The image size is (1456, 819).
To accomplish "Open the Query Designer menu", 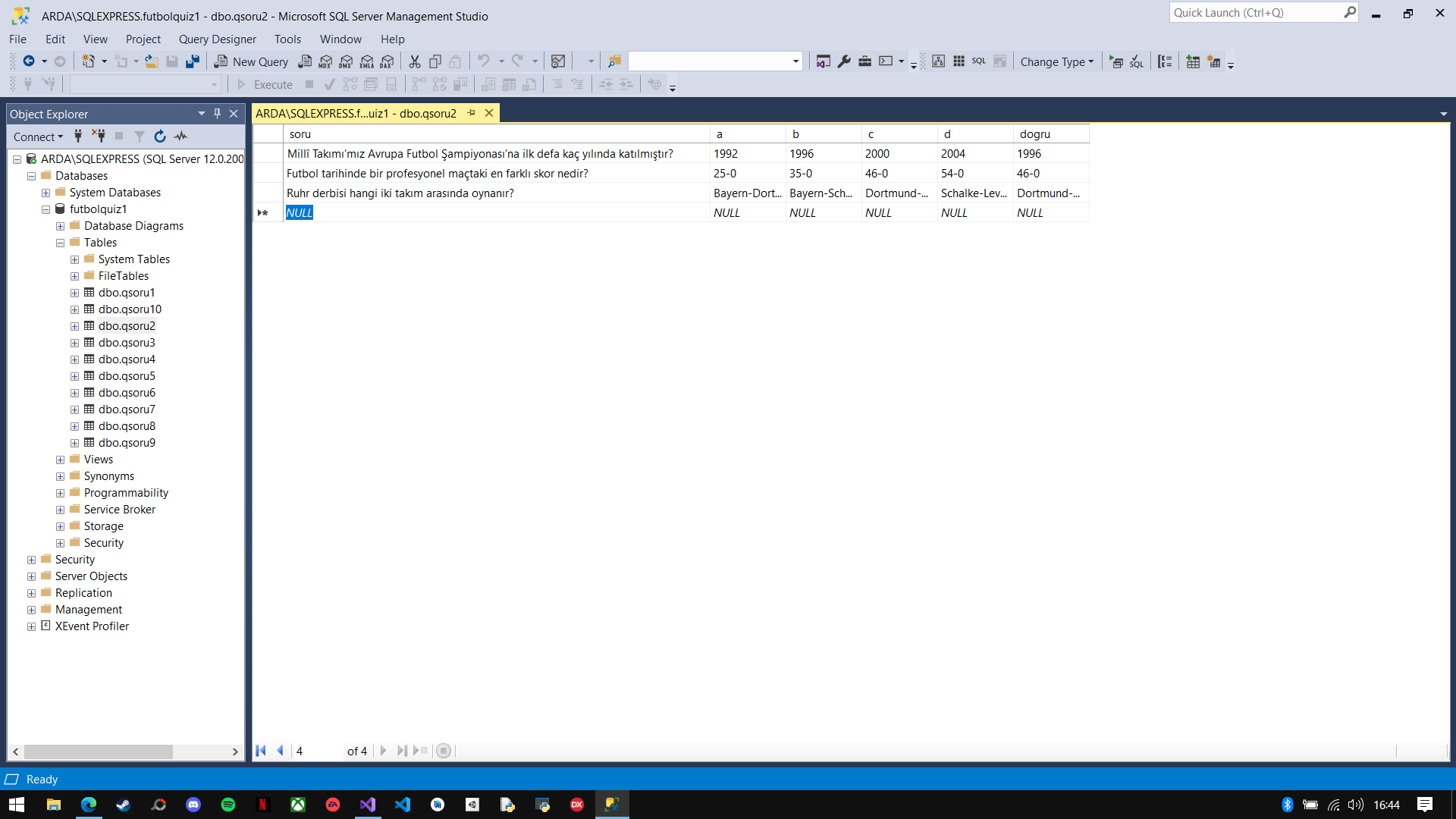I will click(217, 39).
